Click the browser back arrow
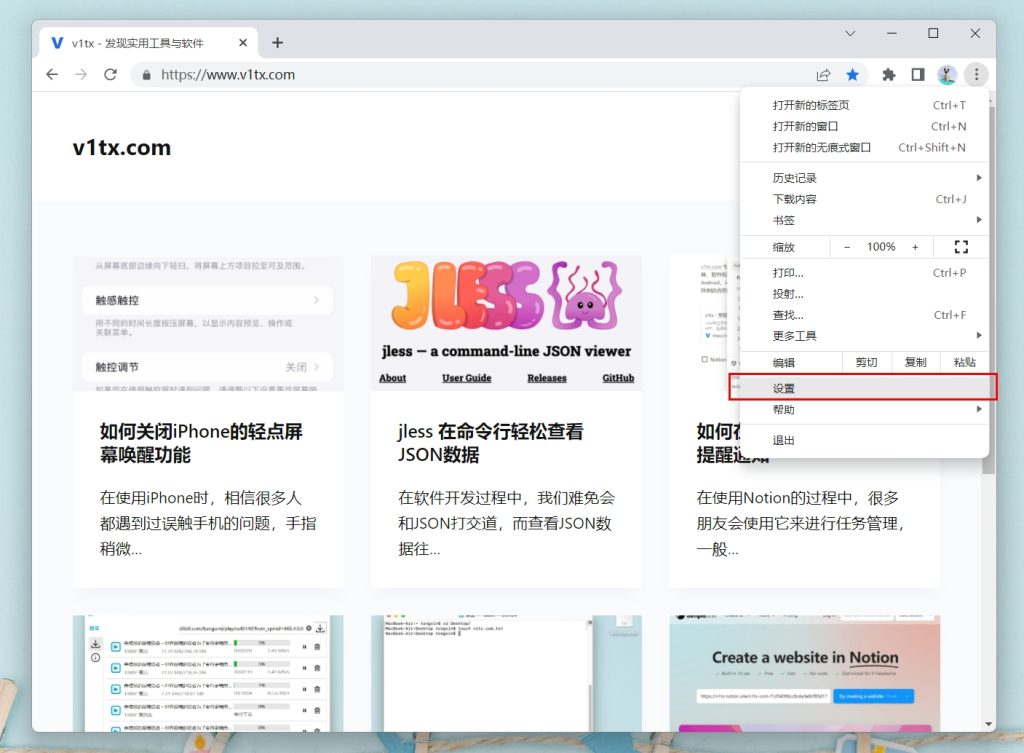Viewport: 1024px width, 753px height. coord(52,74)
